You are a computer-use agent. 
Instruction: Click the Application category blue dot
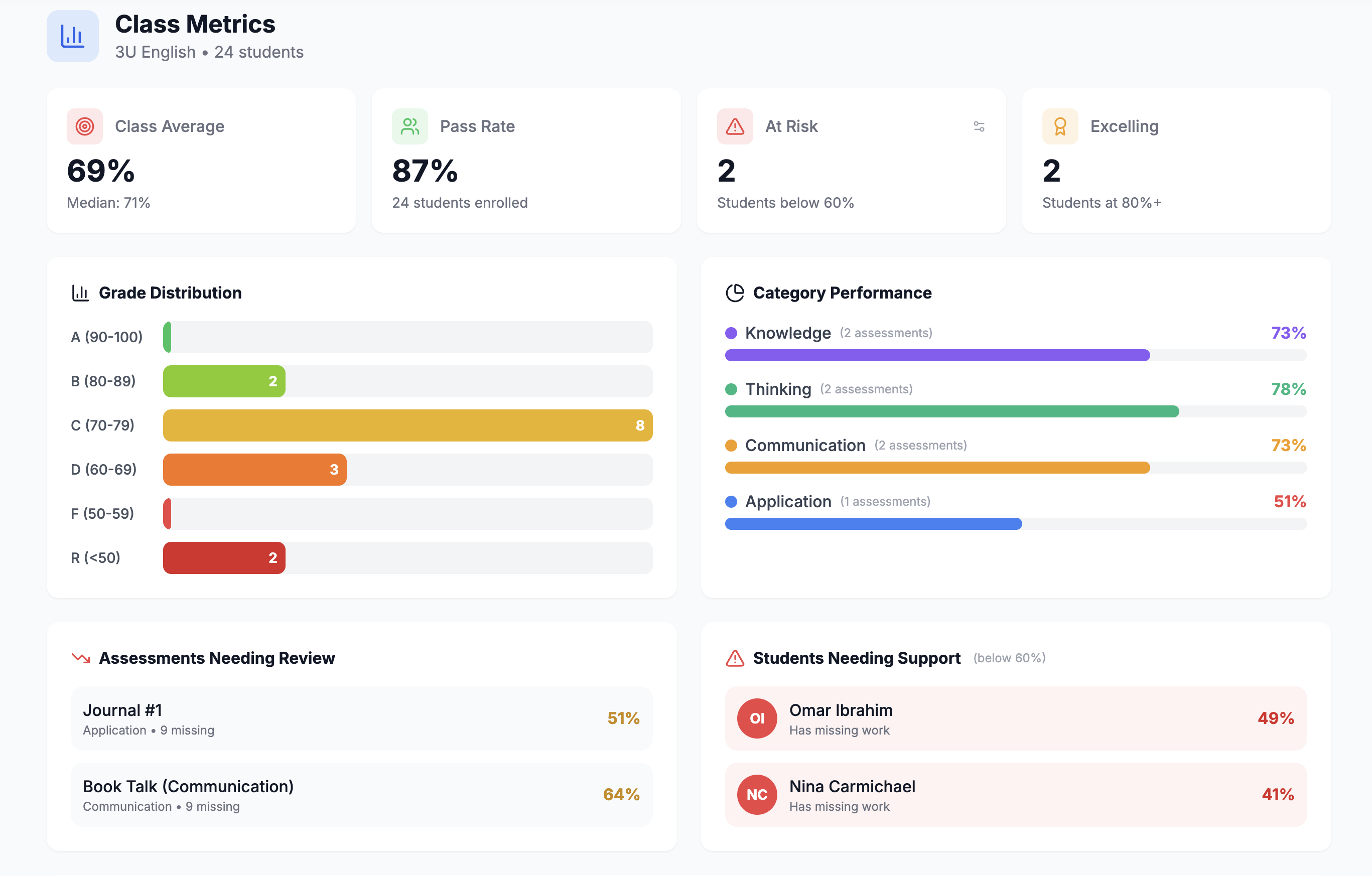(731, 502)
